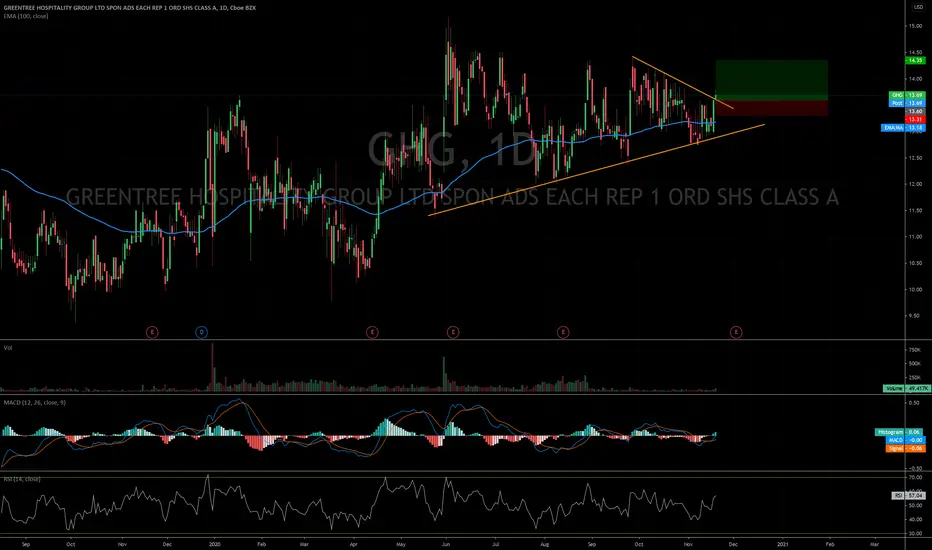Screen dimensions: 932x550
Task: Select the MACD (12, 26, close, 9) legend
Action: pyautogui.click(x=34, y=403)
